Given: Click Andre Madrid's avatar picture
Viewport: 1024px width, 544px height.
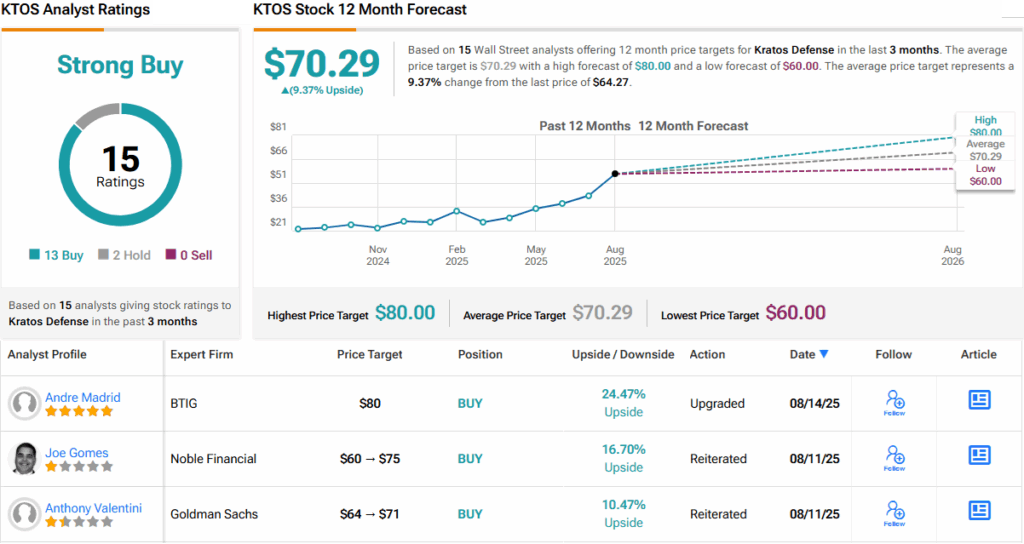Looking at the screenshot, I should point(25,404).
